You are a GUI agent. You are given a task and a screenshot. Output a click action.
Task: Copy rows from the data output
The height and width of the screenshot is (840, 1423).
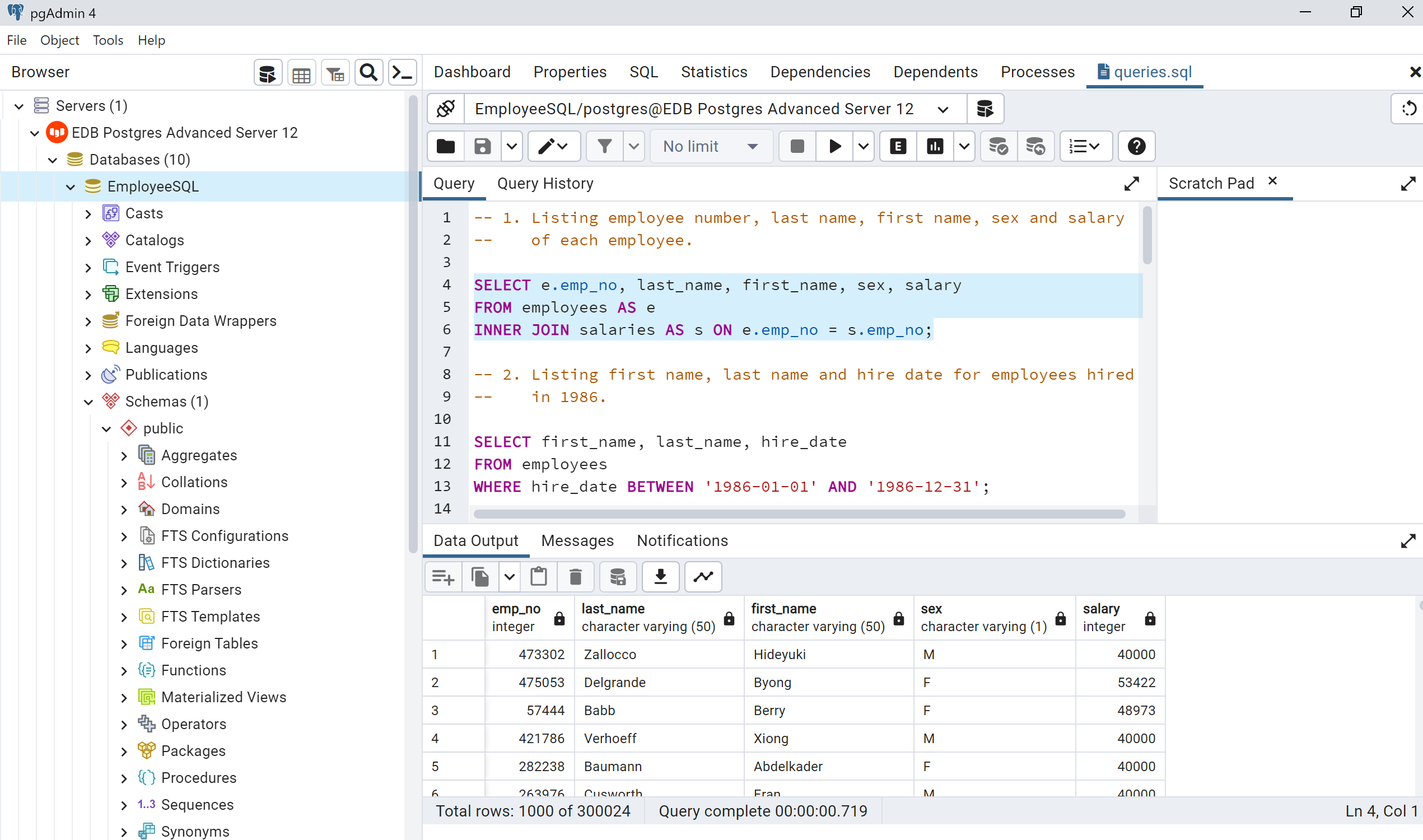coord(480,577)
